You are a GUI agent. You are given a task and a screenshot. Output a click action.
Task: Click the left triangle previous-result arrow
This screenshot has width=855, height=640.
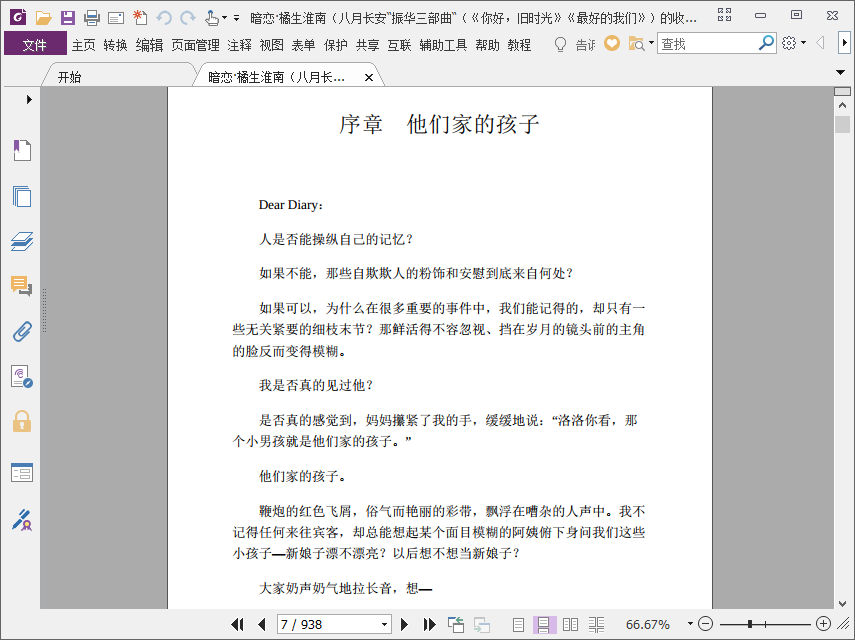point(820,43)
